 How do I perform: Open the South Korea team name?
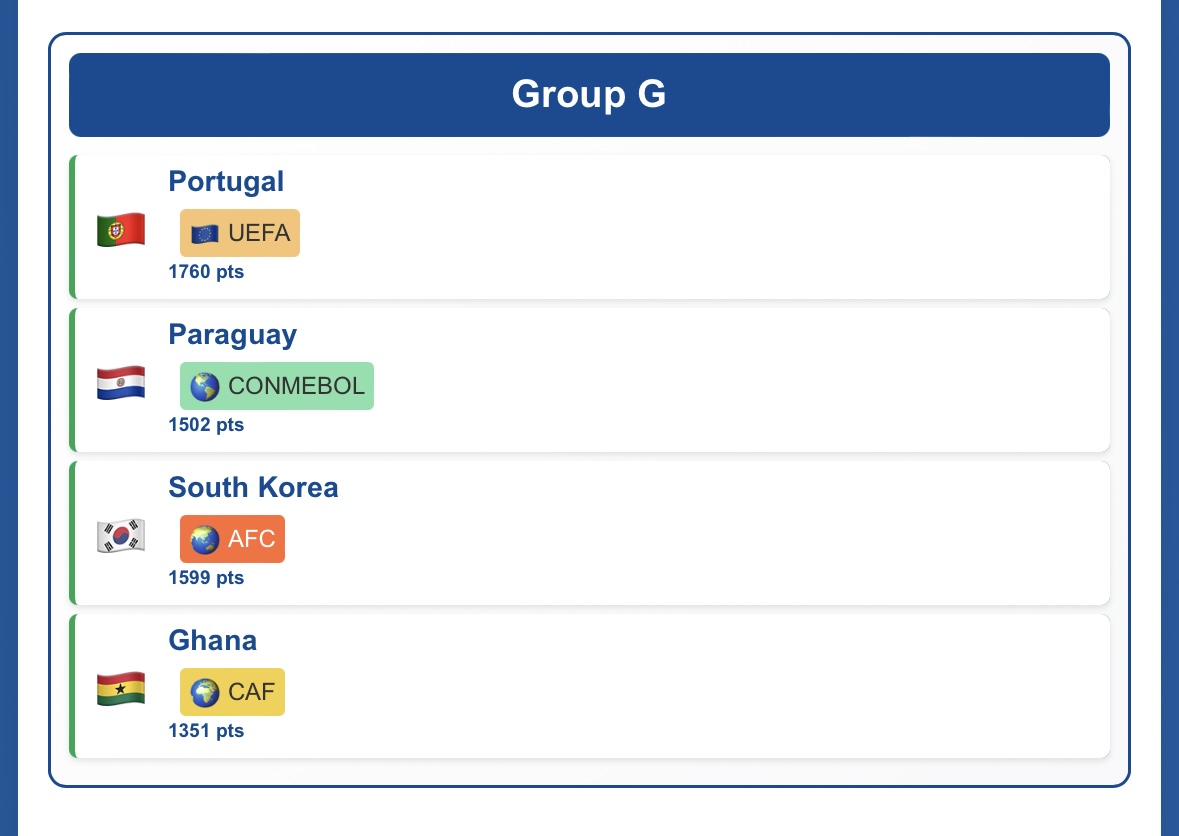click(253, 487)
